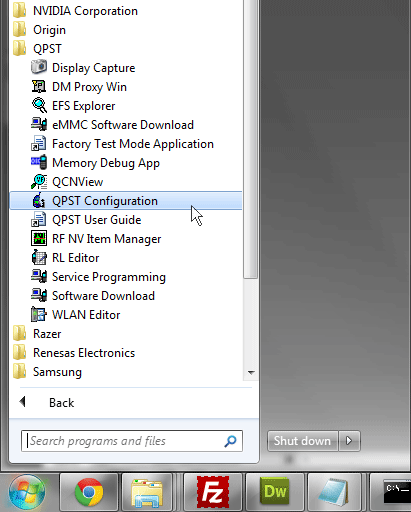Launch DM Proxy Win via its icon
Viewport: 411px width, 512px height.
tap(39, 87)
